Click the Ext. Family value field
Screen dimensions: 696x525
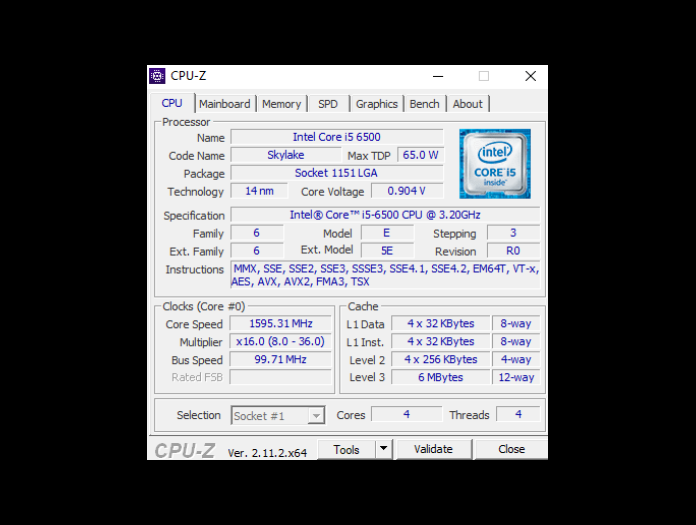(x=257, y=251)
